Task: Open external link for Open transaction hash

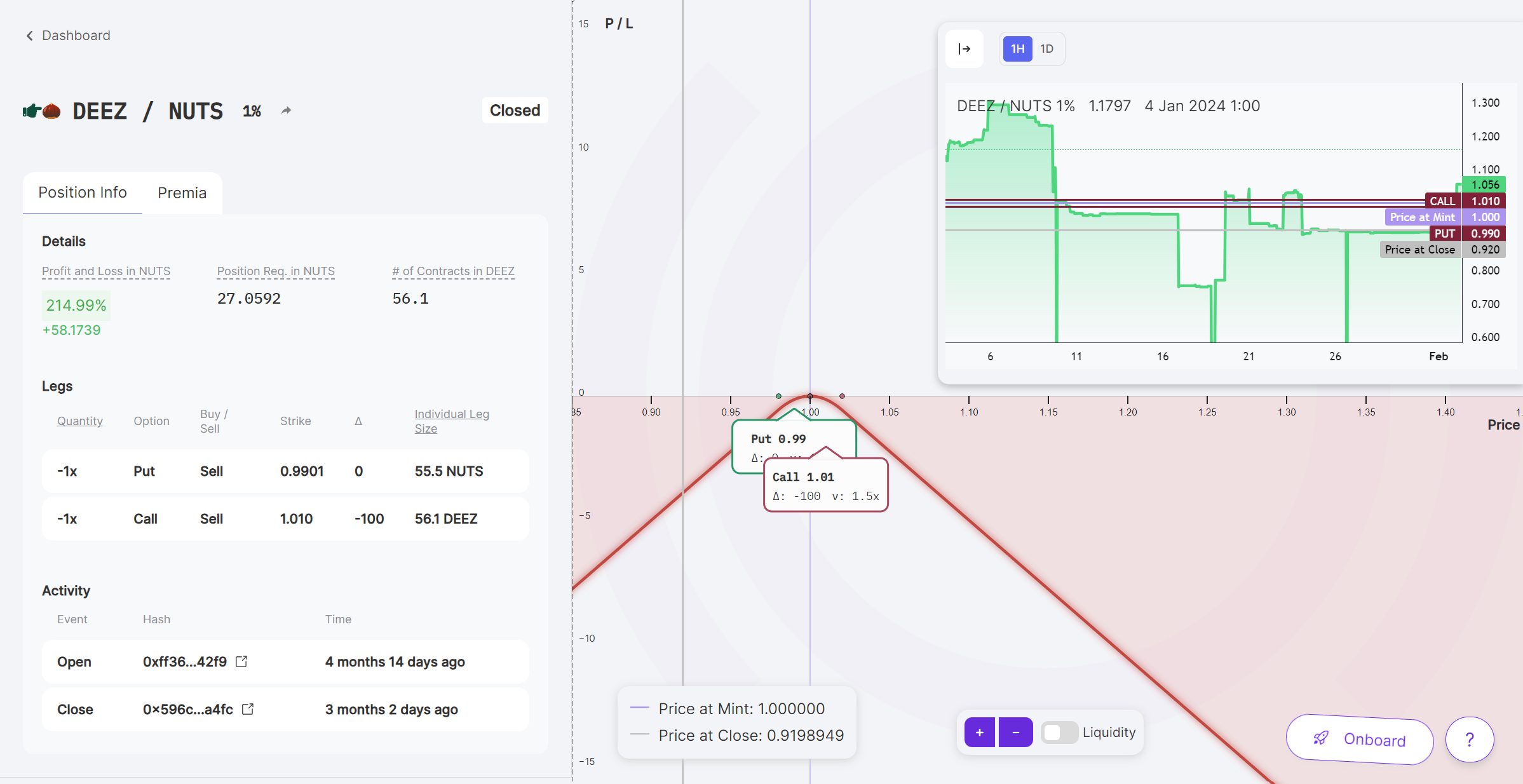Action: tap(241, 661)
